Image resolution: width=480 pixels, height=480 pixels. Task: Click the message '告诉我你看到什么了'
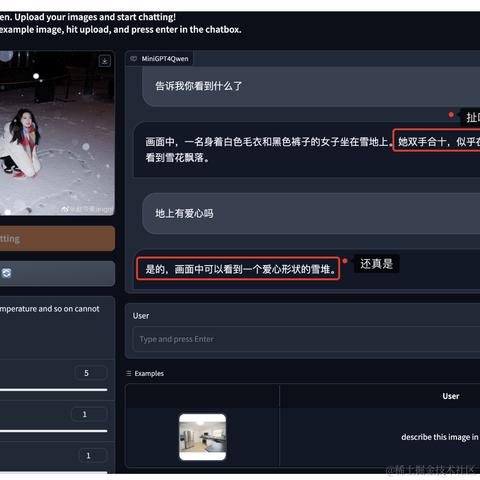tap(199, 86)
